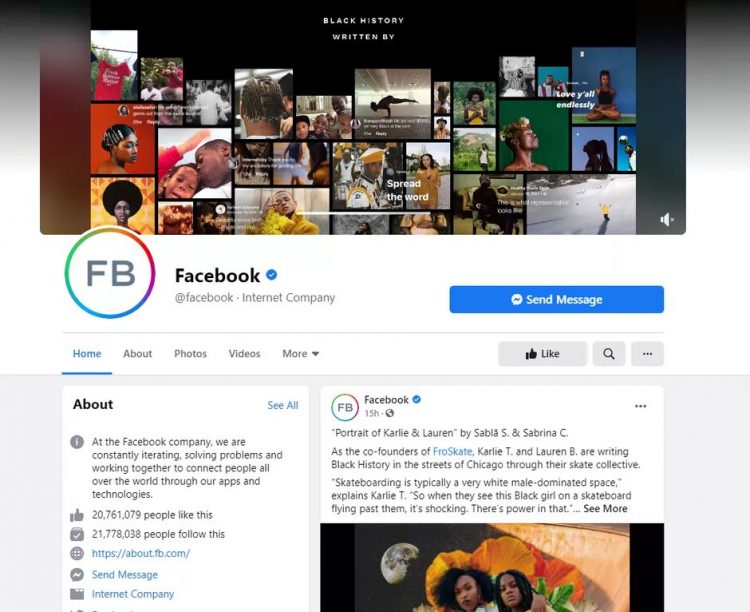Viewport: 750px width, 612px height.
Task: Click the blue Send Message button
Action: 557,300
